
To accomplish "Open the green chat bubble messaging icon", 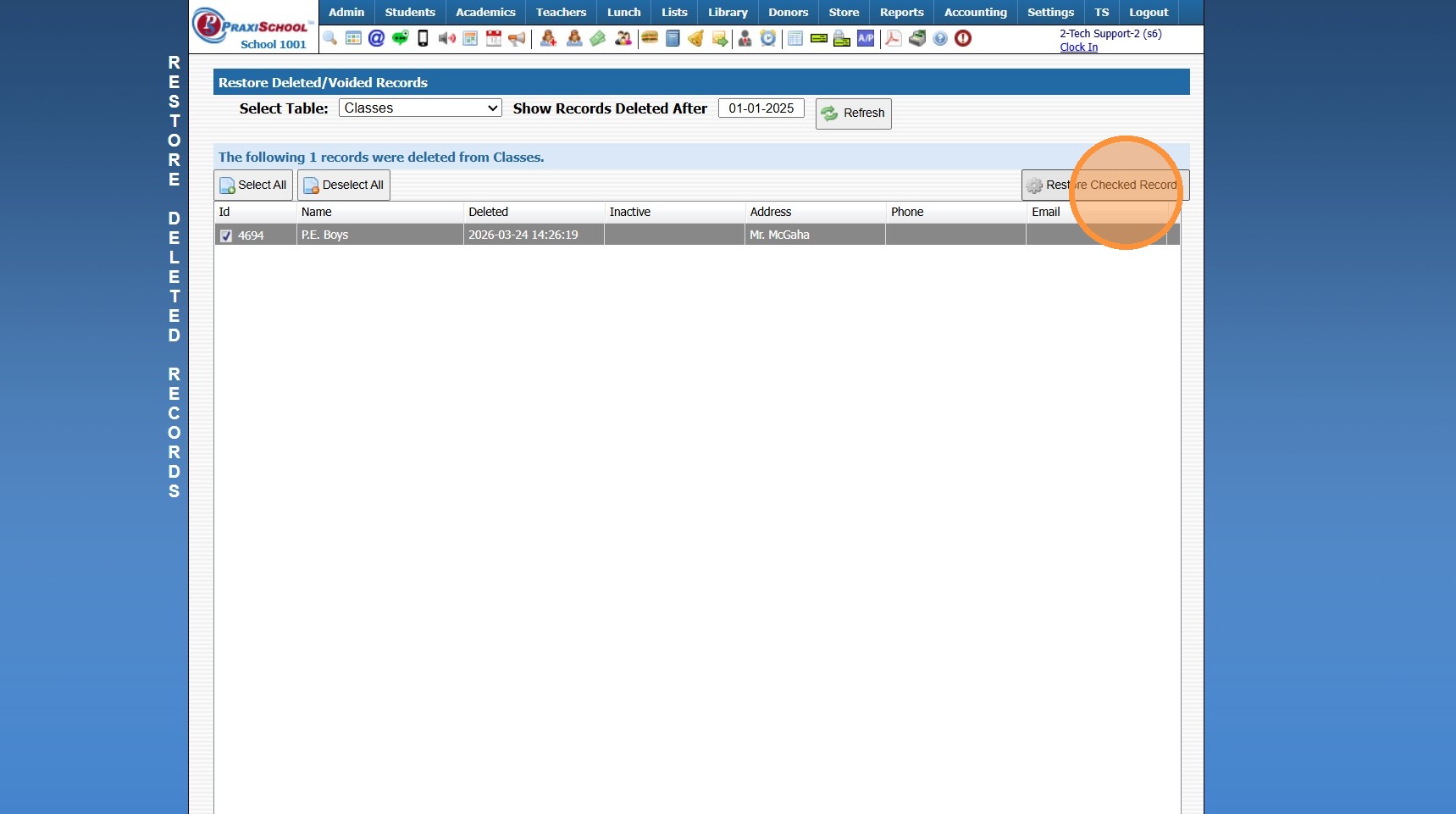I will [x=400, y=38].
